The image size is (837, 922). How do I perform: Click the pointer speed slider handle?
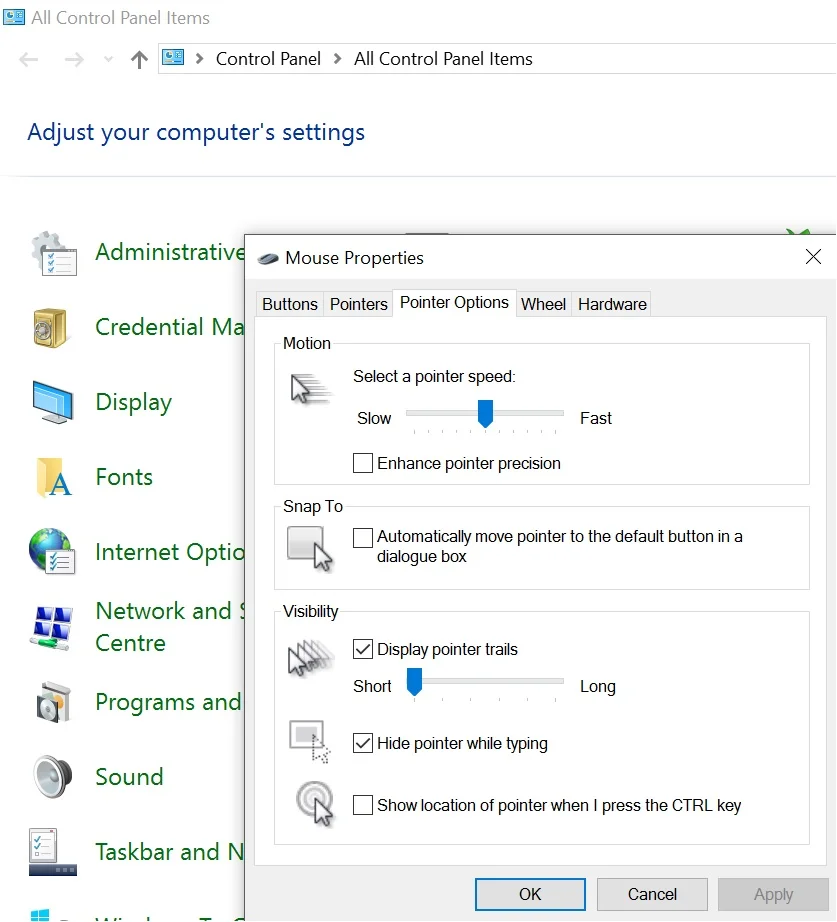[x=485, y=413]
